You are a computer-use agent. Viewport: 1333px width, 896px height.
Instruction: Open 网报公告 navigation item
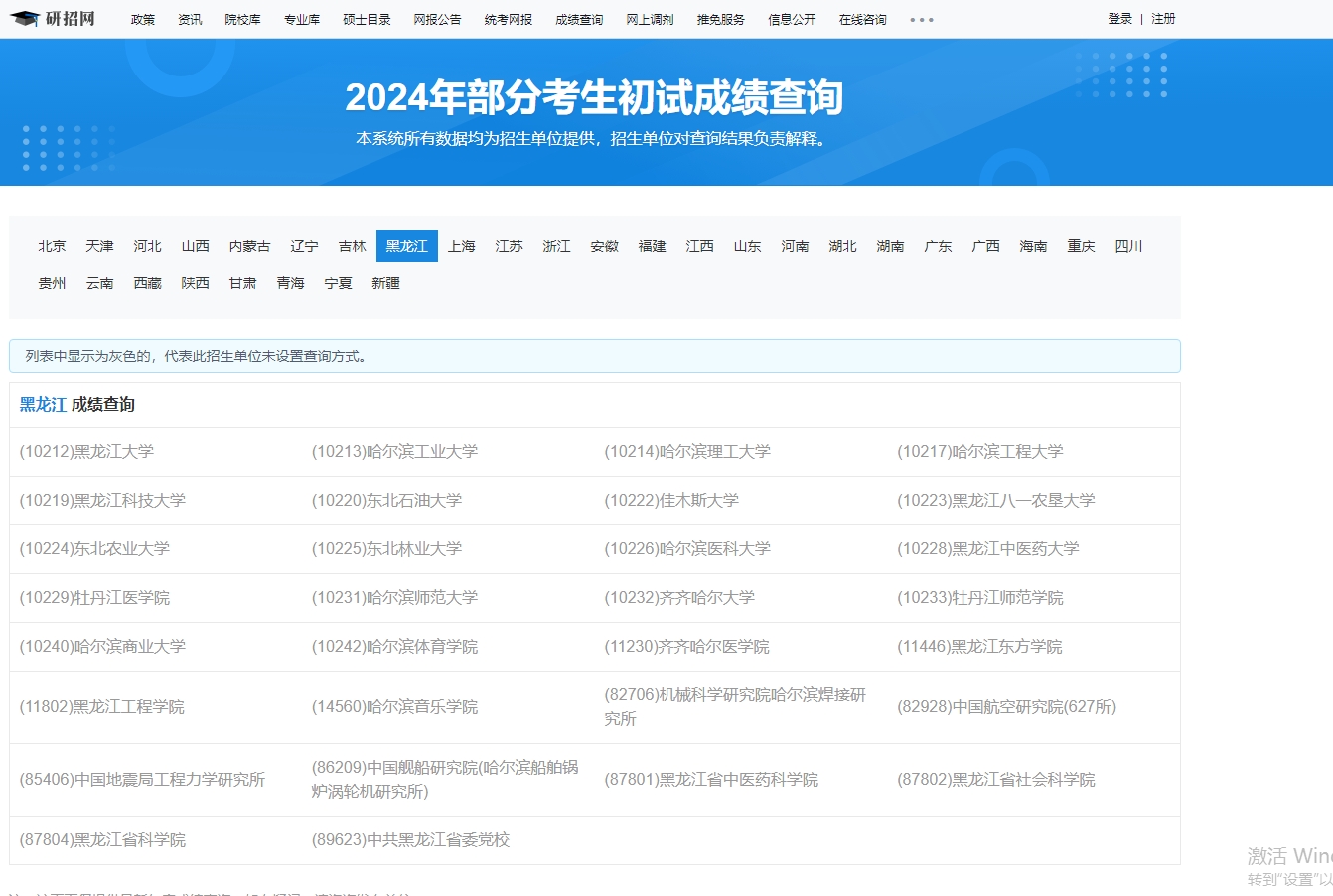438,19
